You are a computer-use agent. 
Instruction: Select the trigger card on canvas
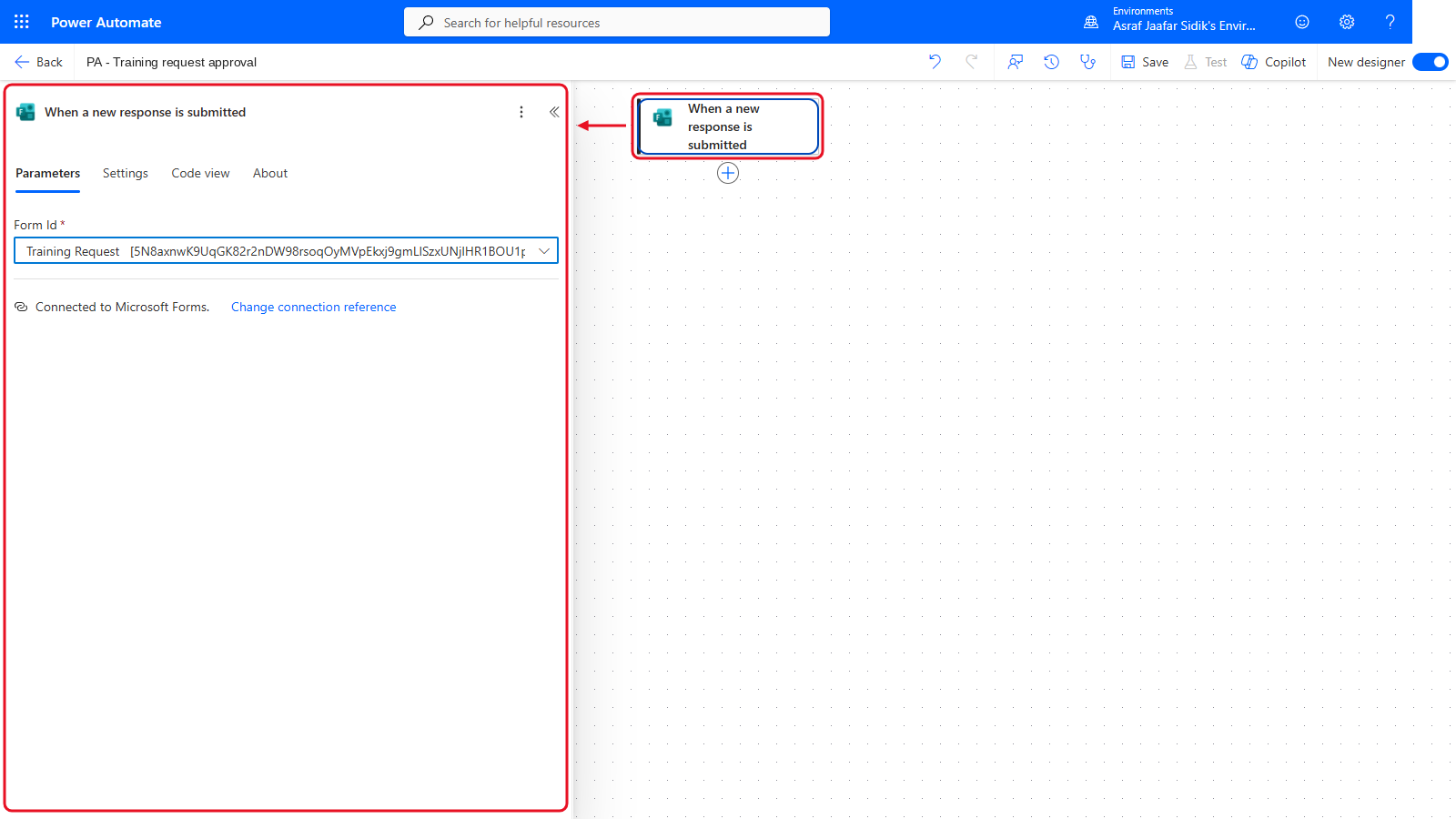point(728,126)
